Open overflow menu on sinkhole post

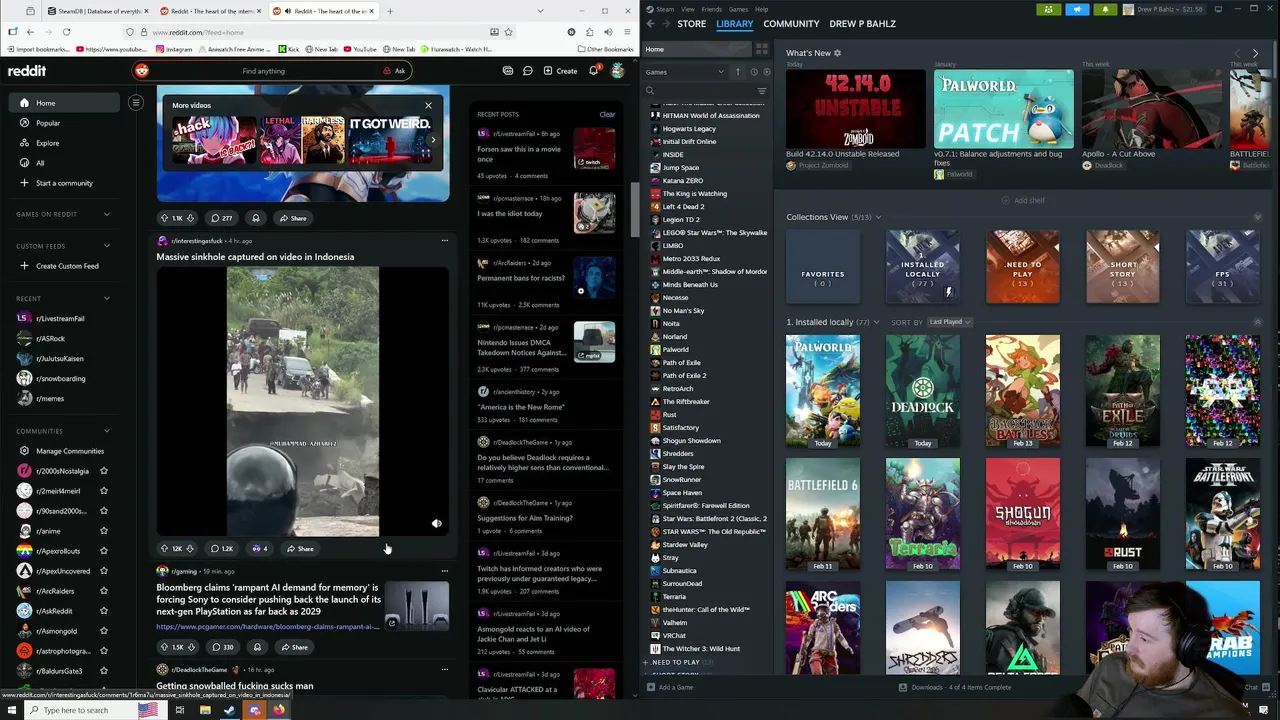tap(445, 241)
